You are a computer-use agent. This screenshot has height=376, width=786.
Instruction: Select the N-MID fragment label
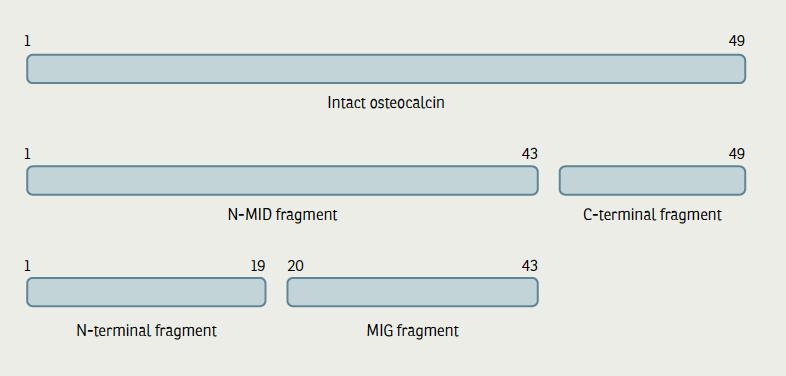pos(282,215)
